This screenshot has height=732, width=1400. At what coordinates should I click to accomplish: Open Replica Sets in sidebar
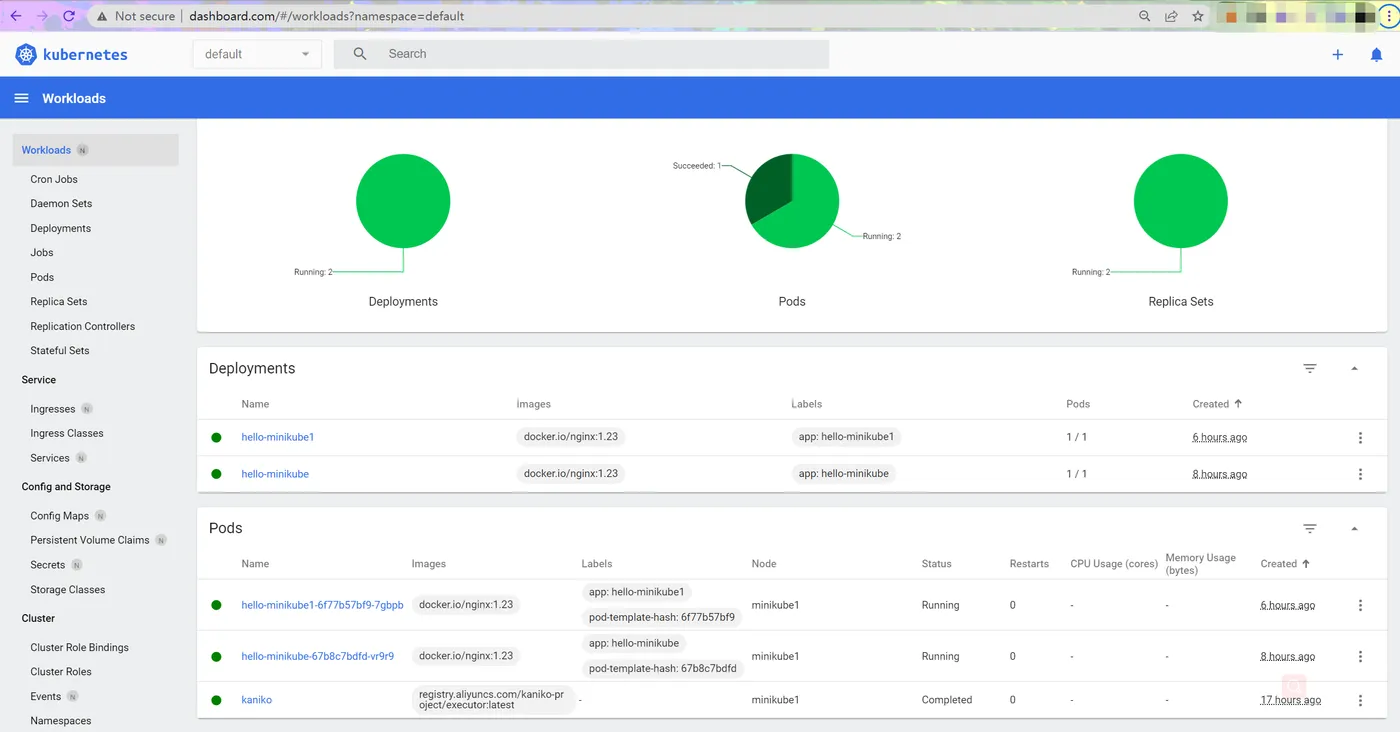tap(59, 301)
